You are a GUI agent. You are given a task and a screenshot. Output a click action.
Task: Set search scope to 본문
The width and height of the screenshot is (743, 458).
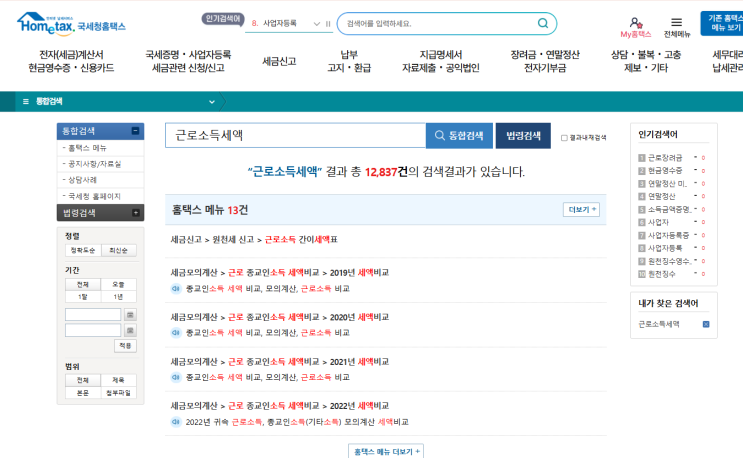tap(83, 393)
